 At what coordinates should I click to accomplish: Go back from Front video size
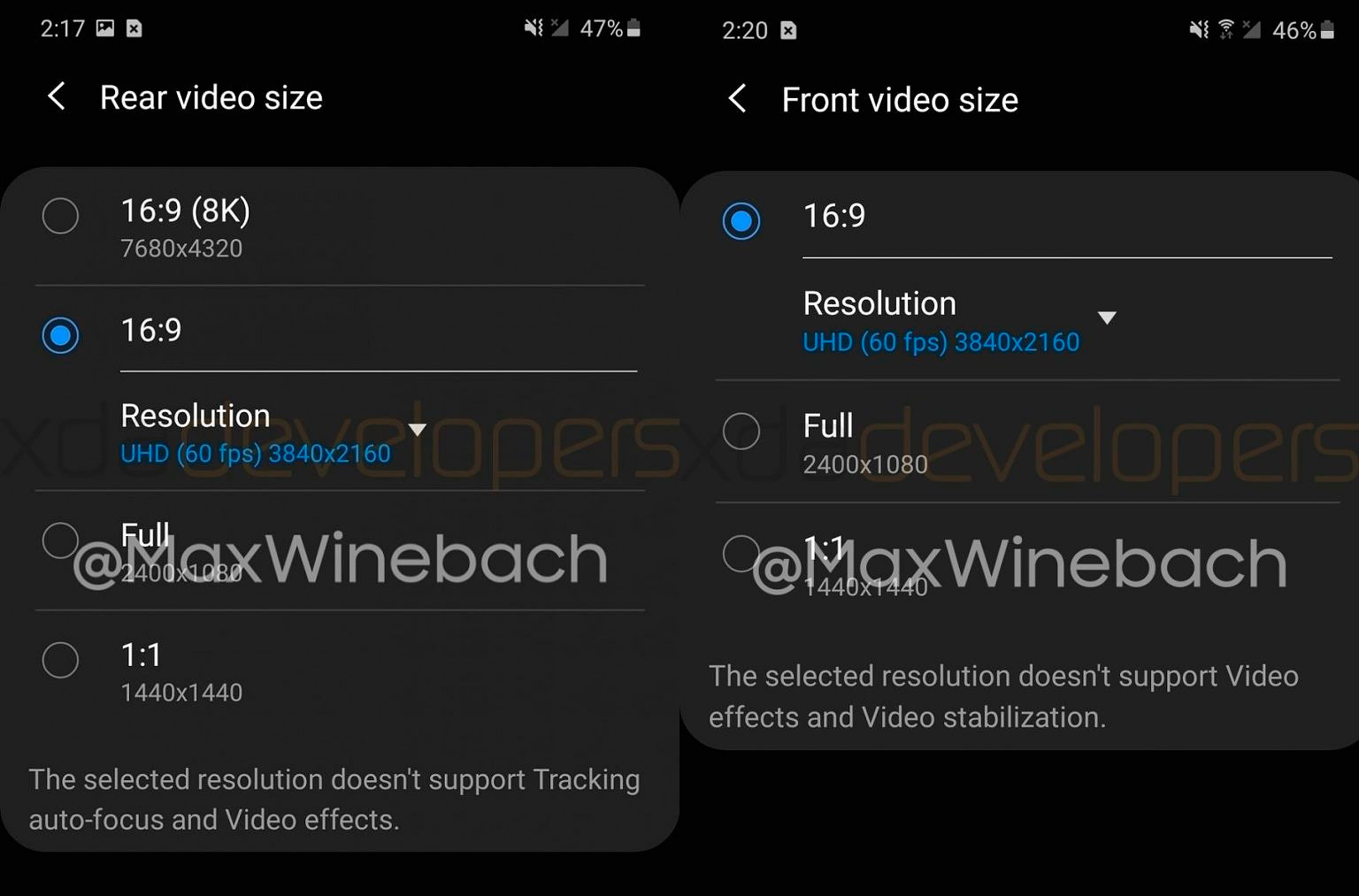point(737,98)
